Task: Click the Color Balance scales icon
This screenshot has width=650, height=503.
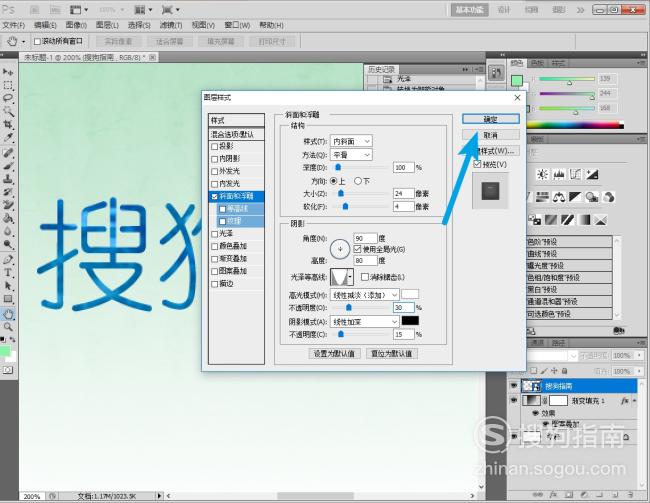Action: pyautogui.click(x=559, y=197)
